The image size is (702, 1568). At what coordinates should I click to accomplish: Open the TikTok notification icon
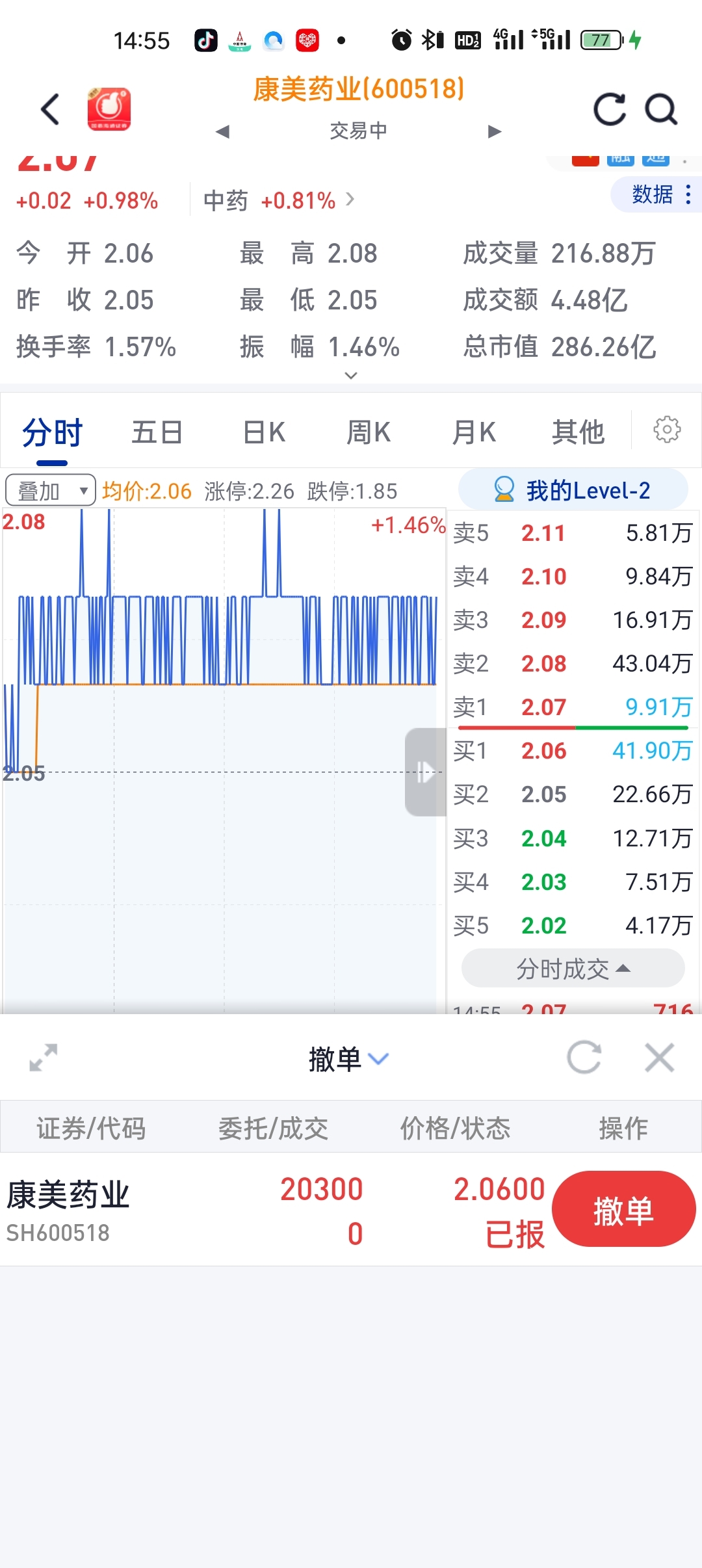pyautogui.click(x=206, y=40)
